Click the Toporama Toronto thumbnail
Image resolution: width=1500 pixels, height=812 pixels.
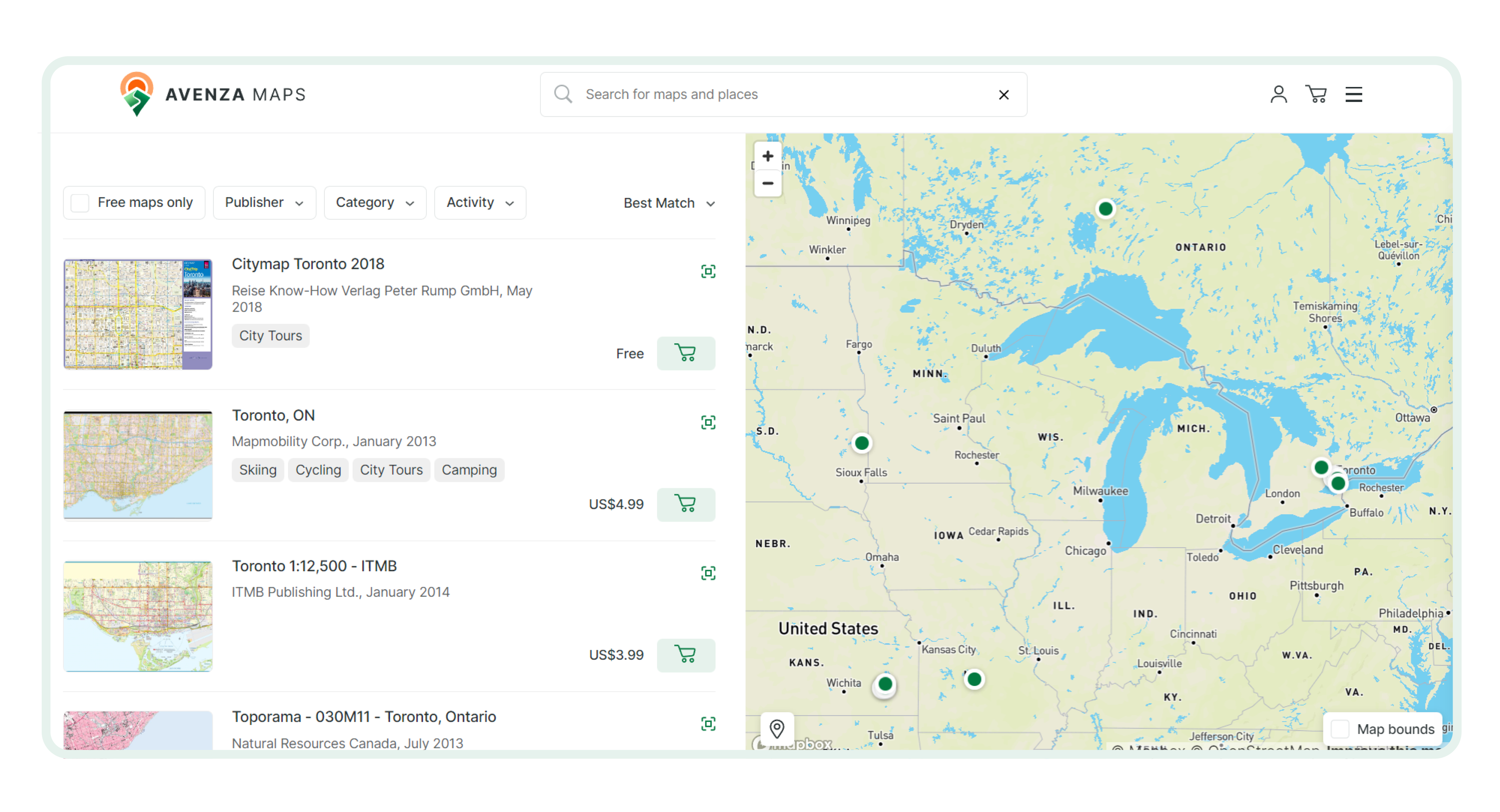138,730
